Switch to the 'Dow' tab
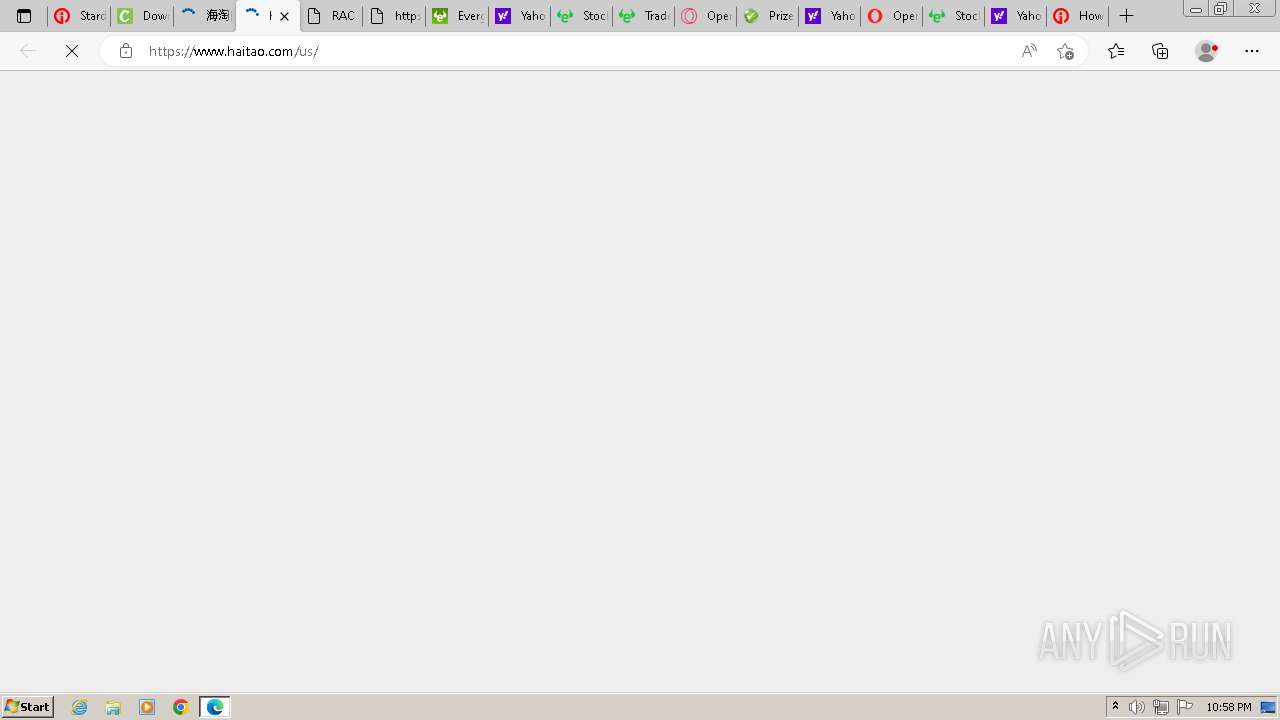1280x720 pixels. tap(142, 16)
